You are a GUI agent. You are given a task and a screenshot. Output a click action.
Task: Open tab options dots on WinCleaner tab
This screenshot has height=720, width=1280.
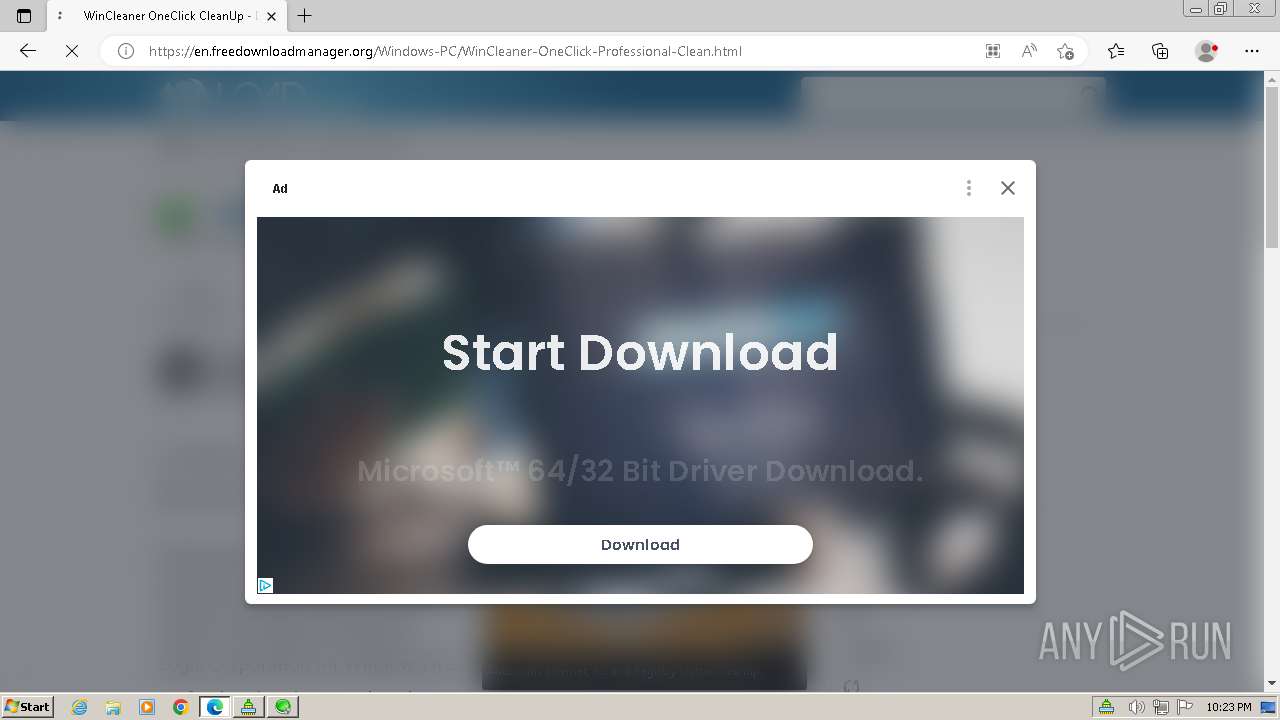60,16
